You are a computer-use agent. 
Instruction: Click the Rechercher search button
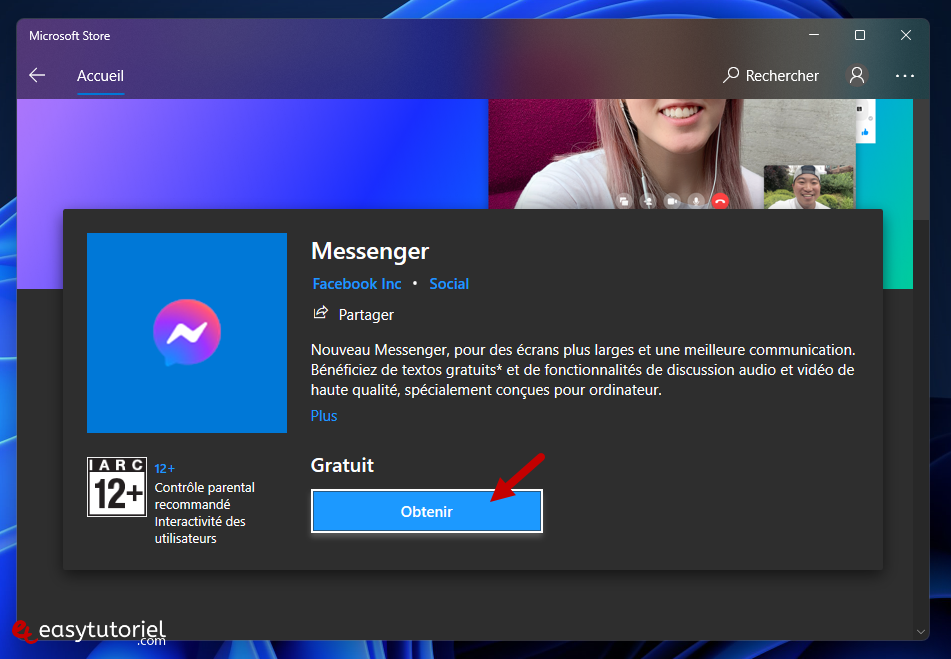coord(771,75)
